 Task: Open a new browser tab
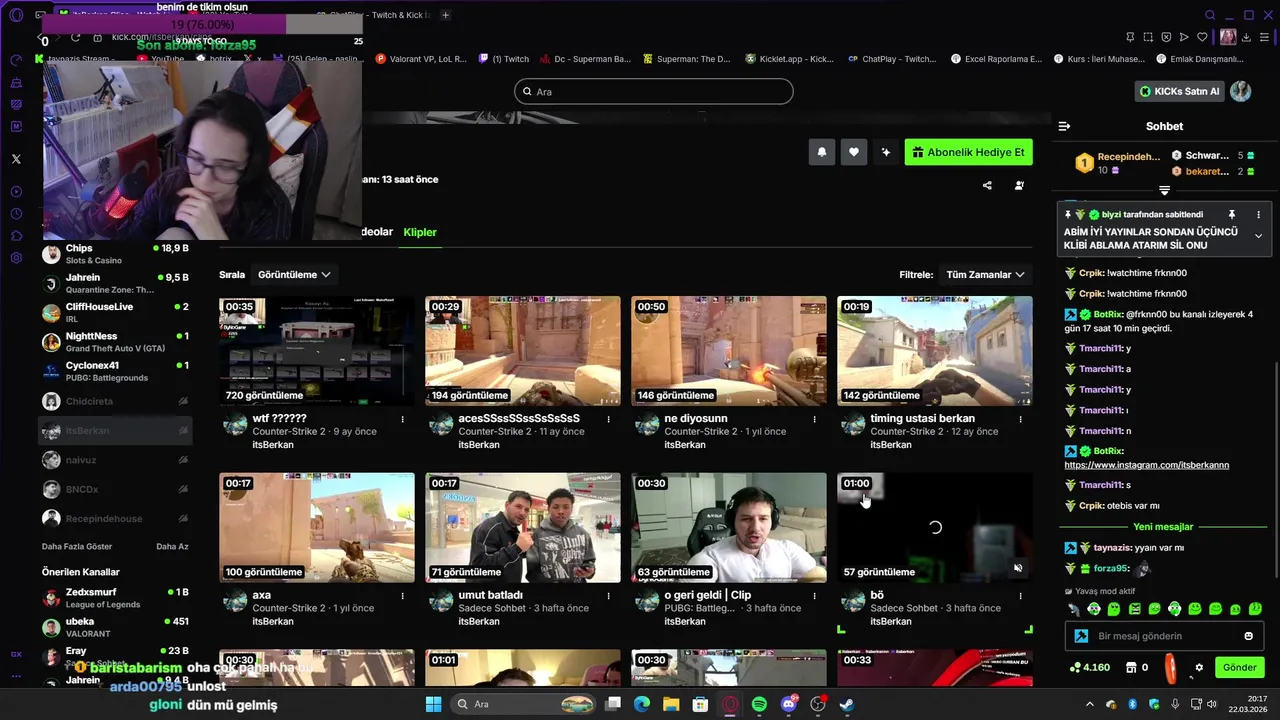(x=446, y=15)
